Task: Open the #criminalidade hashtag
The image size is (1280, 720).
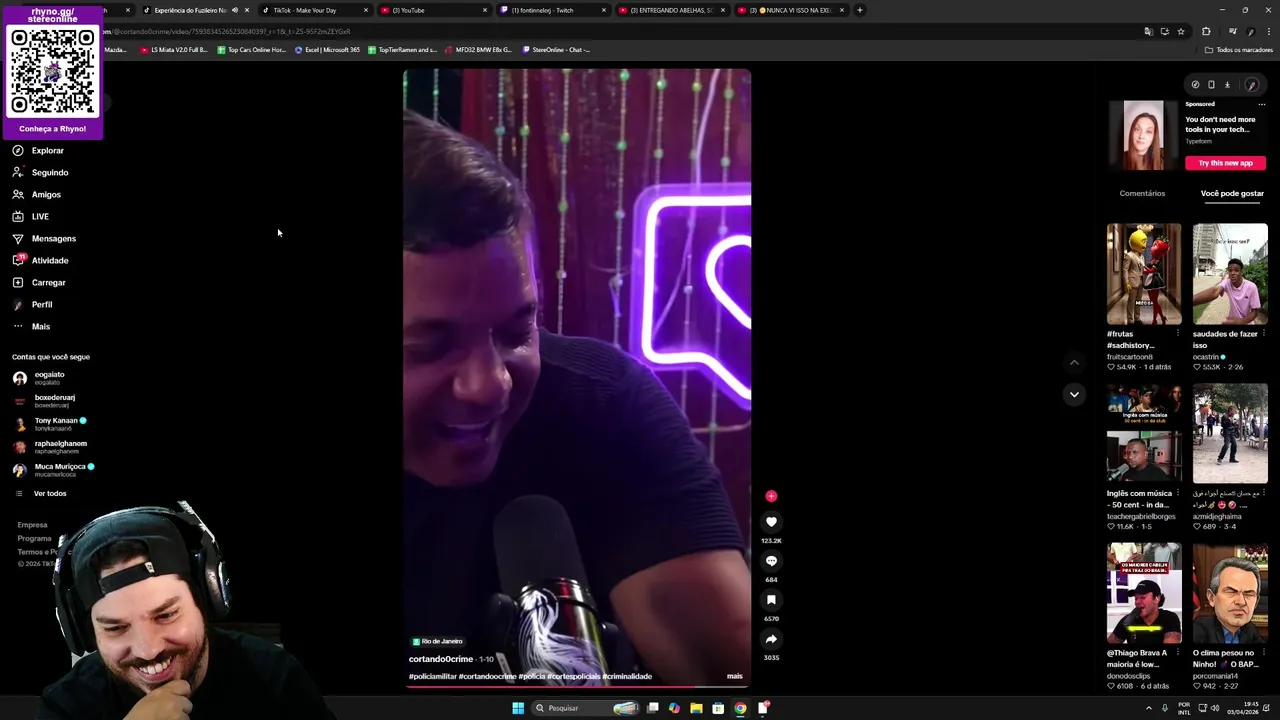Action: pos(627,676)
